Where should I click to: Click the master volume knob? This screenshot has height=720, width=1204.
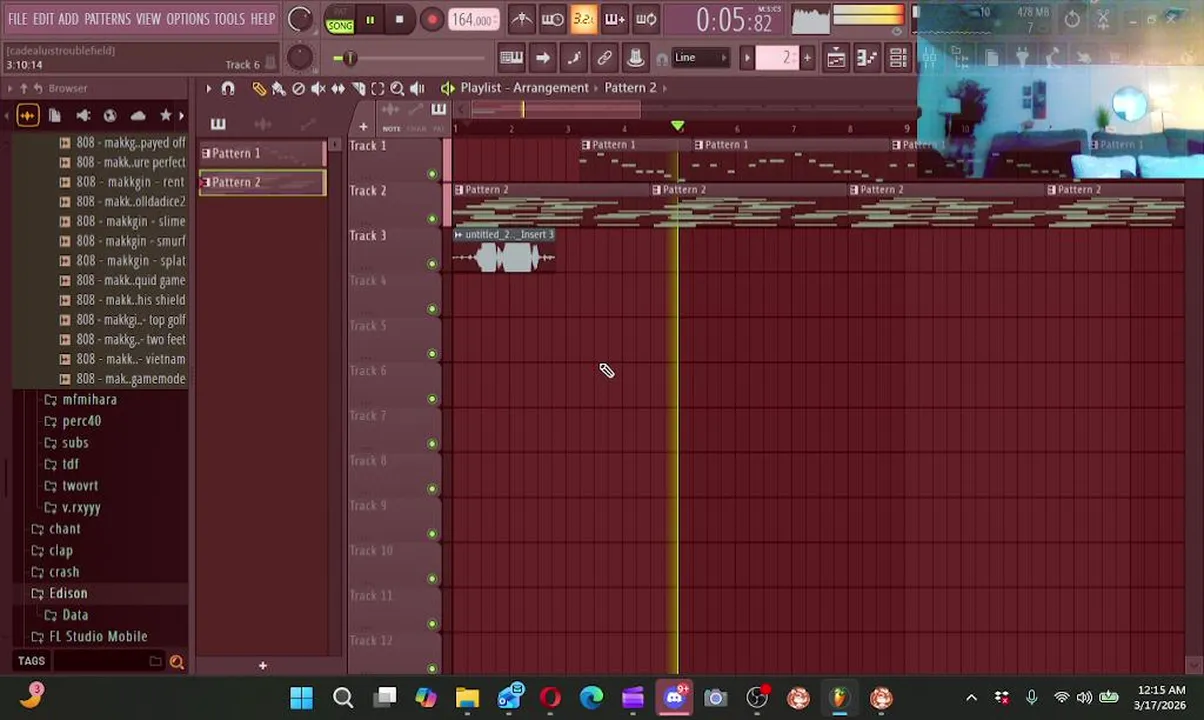pos(299,19)
